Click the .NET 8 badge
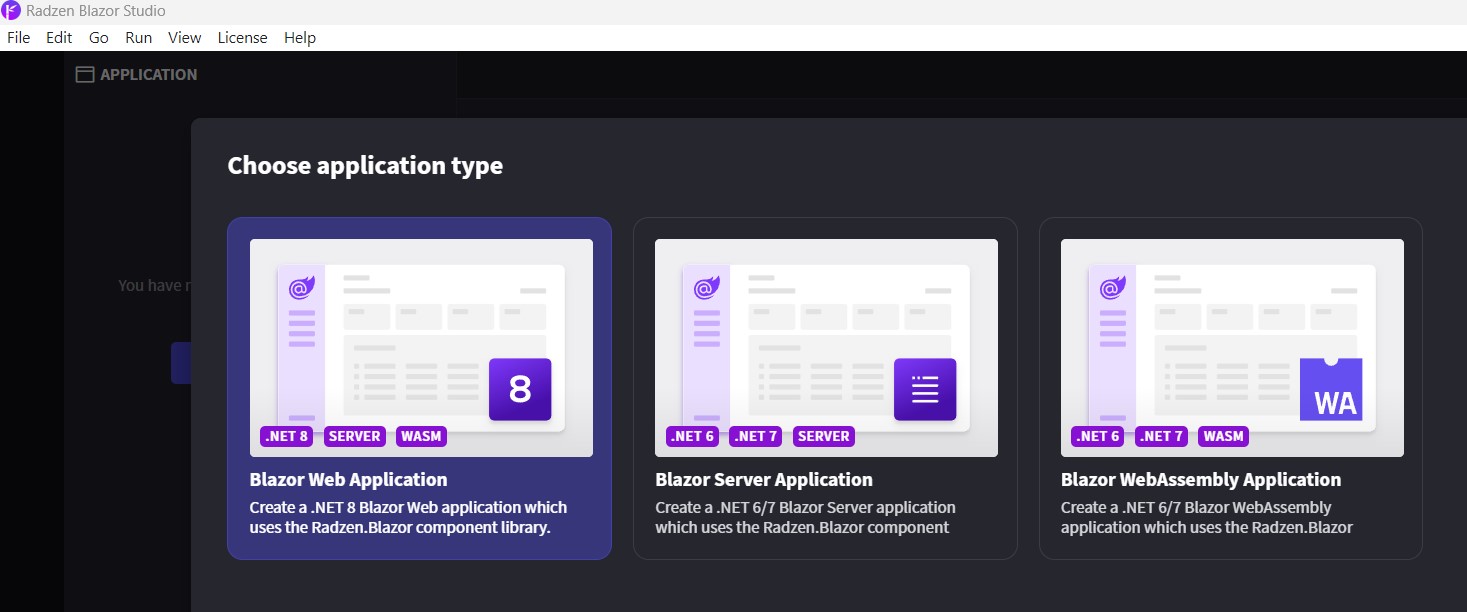The image size is (1467, 612). [287, 436]
